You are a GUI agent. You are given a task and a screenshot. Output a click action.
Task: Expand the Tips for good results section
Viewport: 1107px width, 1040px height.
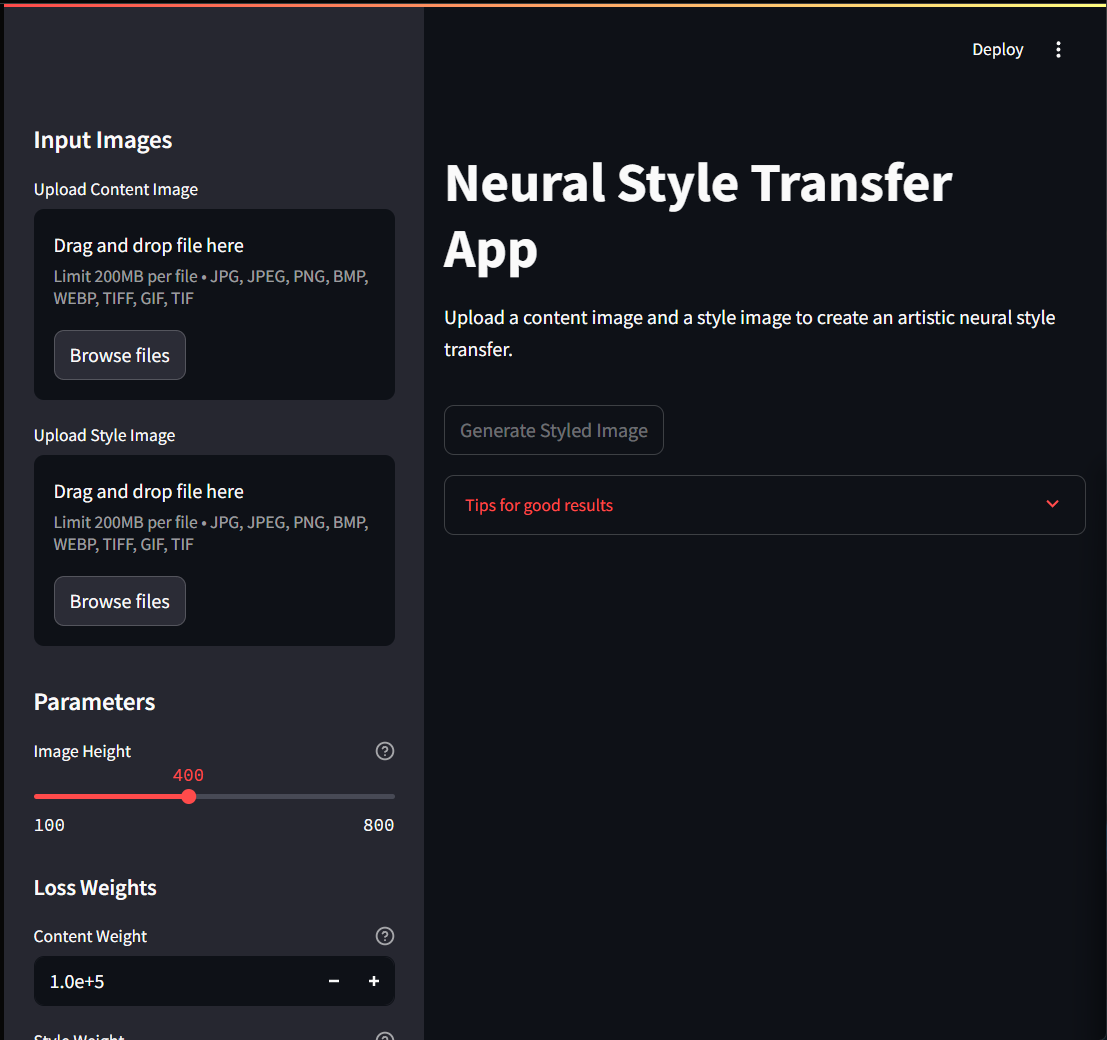tap(540, 505)
